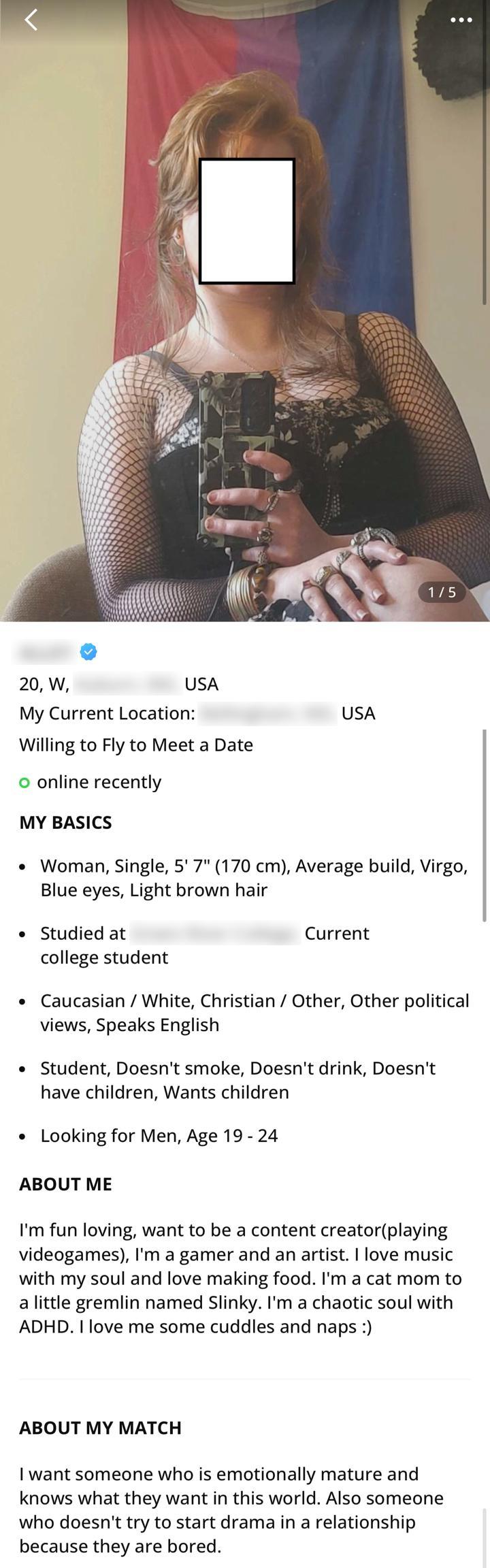This screenshot has height=1568, width=490.
Task: Tap the back arrow icon
Action: pyautogui.click(x=31, y=20)
